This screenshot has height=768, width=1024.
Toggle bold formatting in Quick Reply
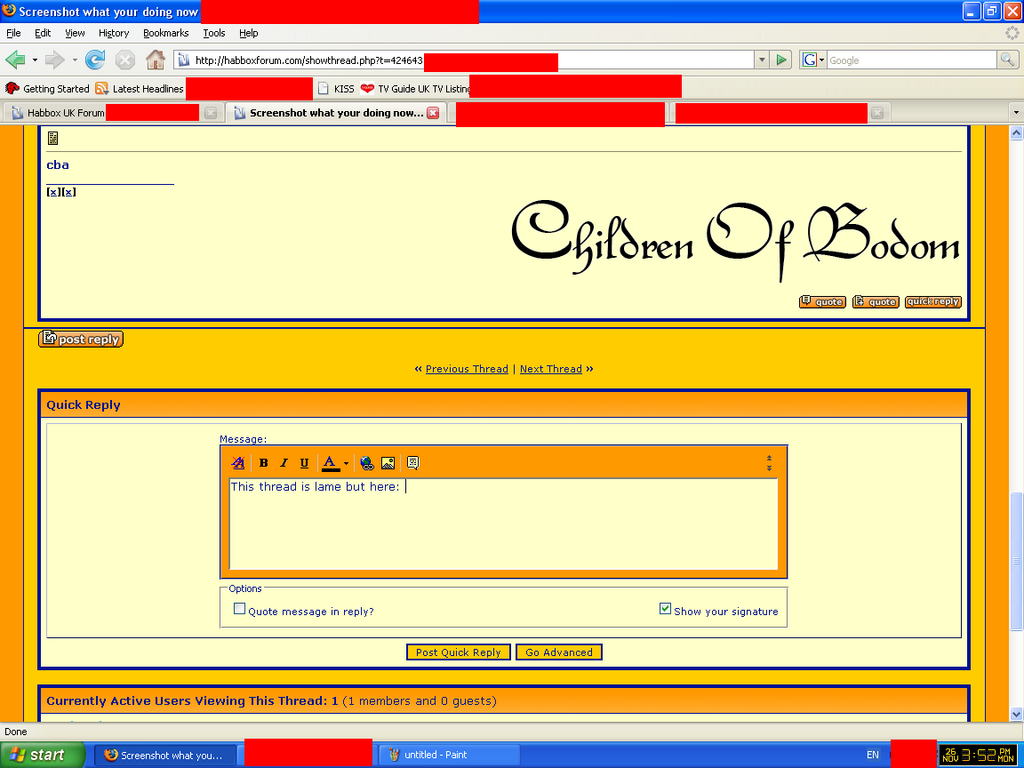coord(263,463)
